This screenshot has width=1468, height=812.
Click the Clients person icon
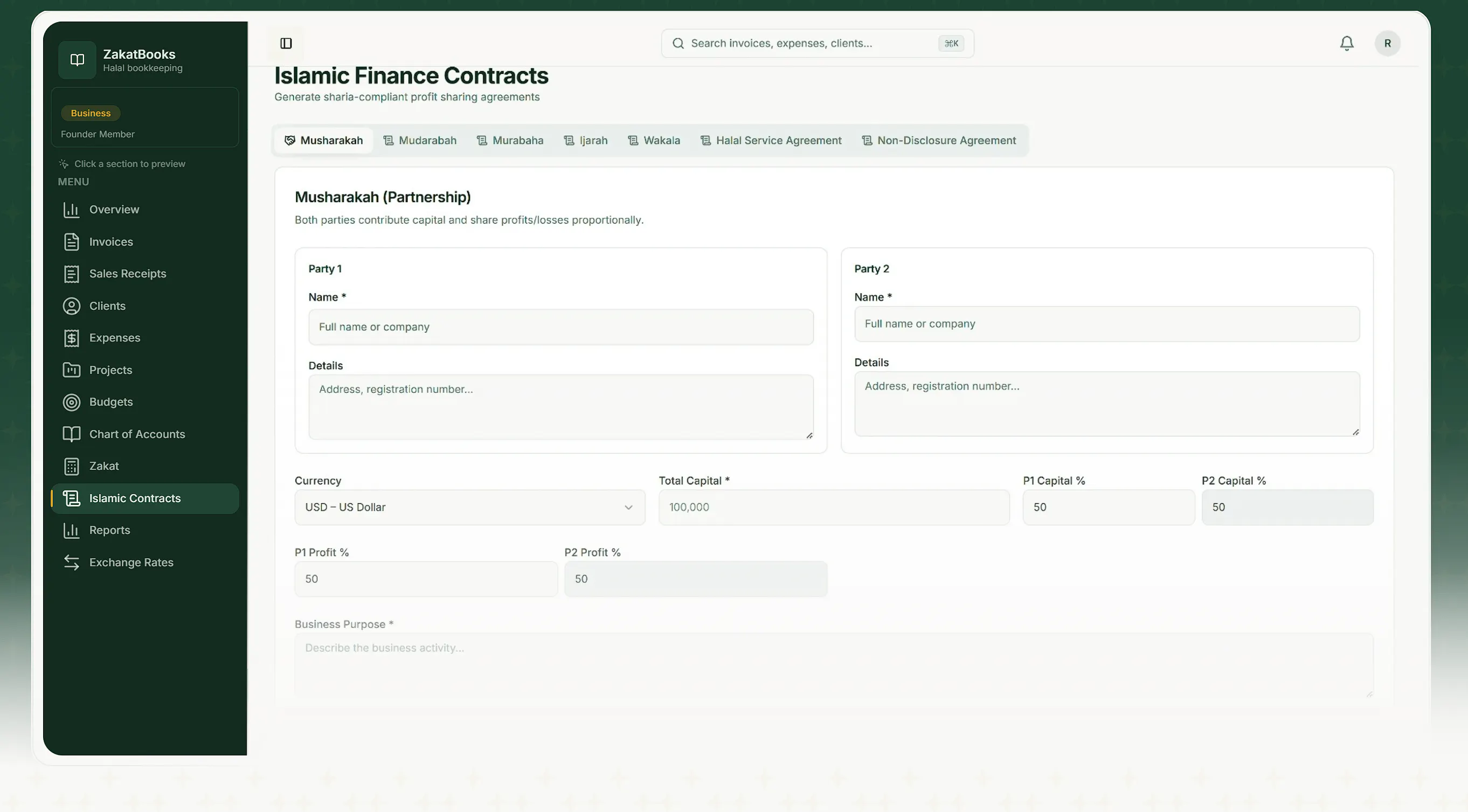tap(71, 306)
